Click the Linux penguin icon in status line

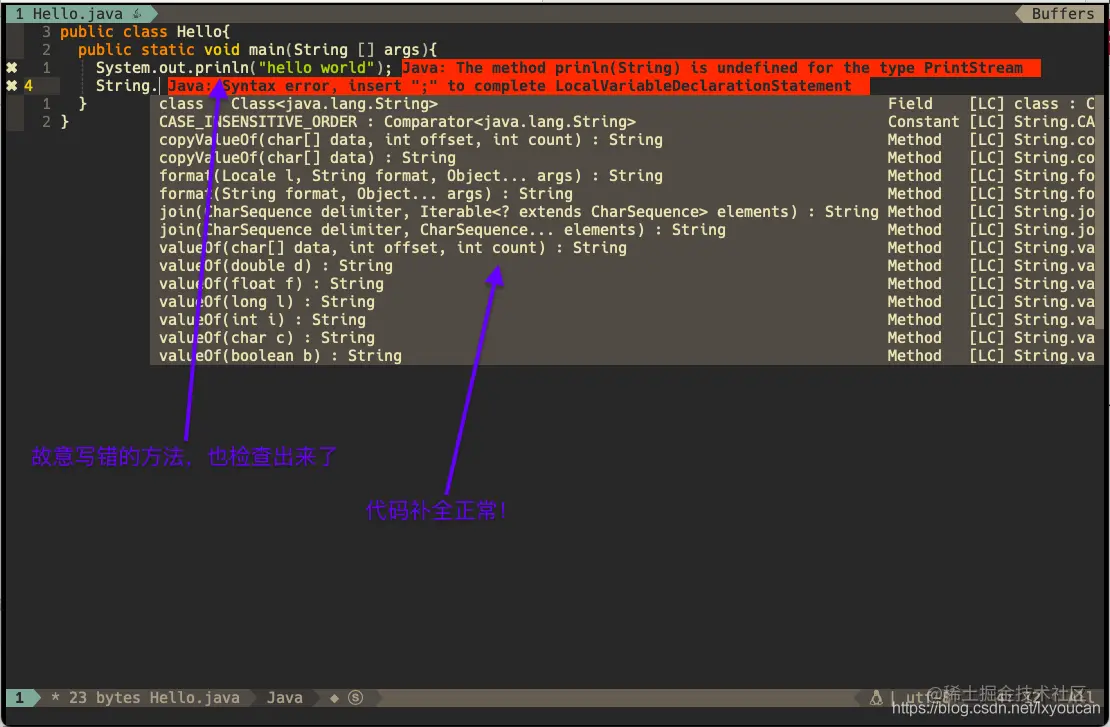tap(876, 698)
